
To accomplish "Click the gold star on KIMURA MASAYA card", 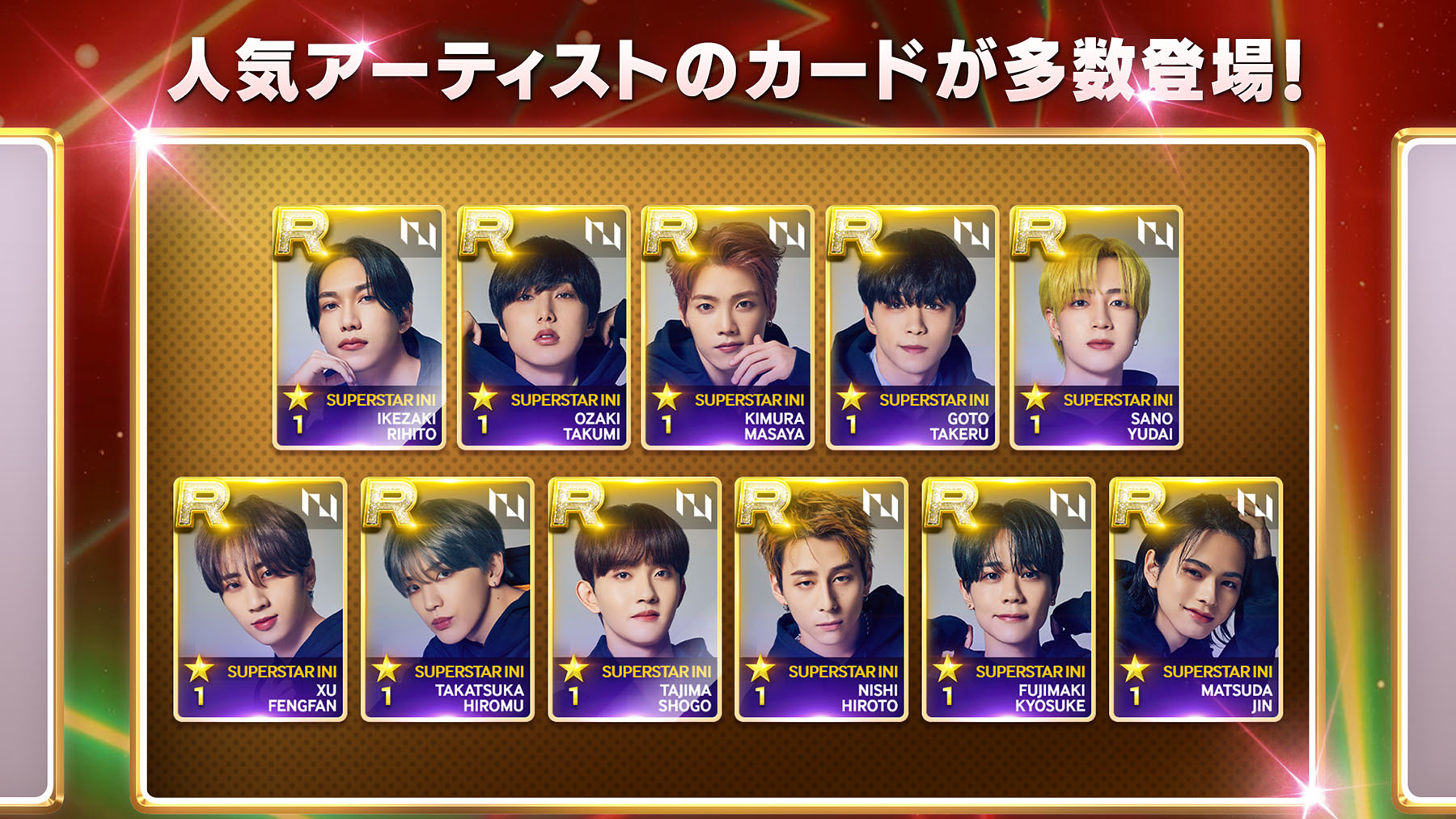I will (667, 397).
